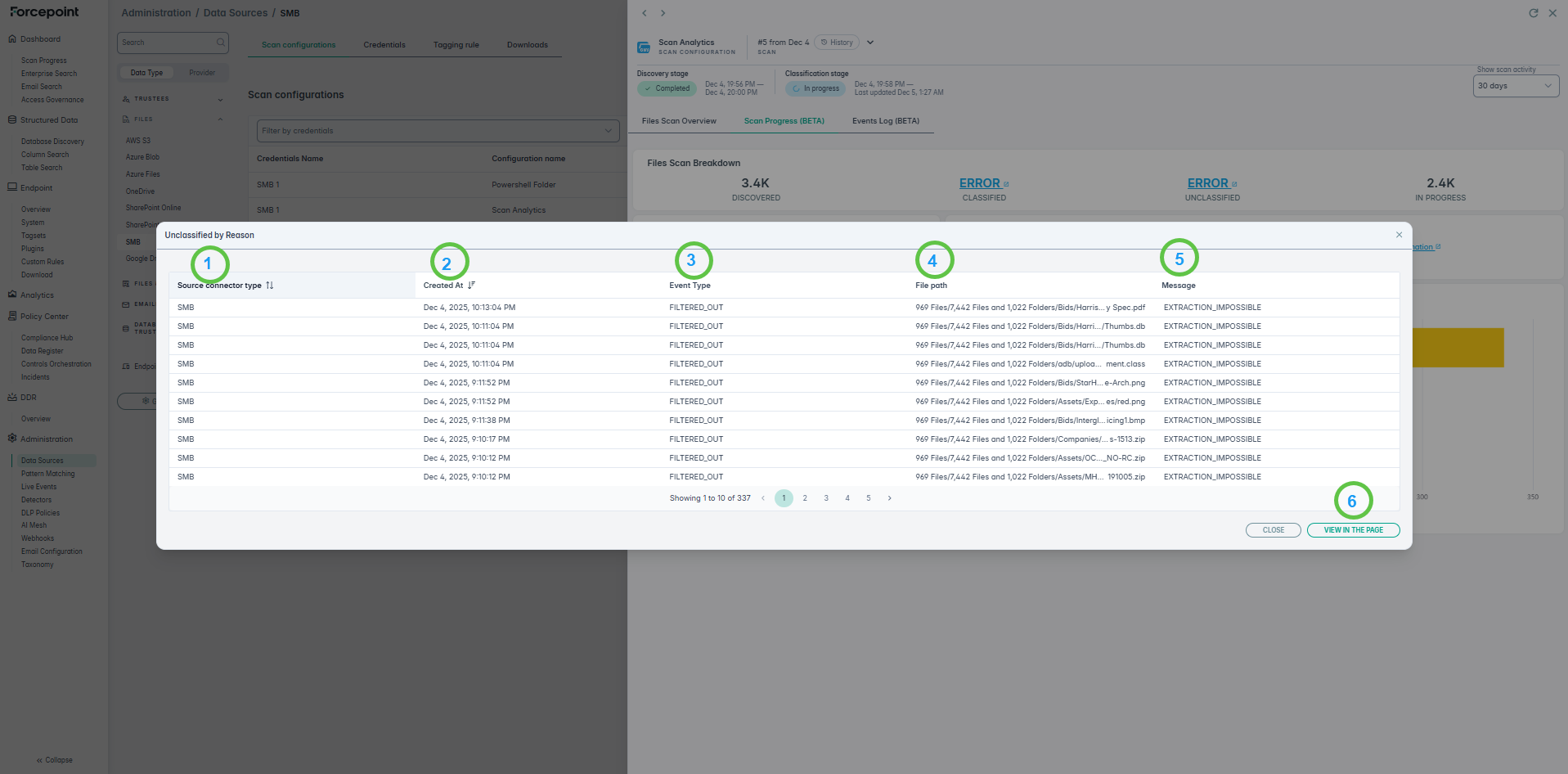Switch the toggle to Provider view

[202, 73]
